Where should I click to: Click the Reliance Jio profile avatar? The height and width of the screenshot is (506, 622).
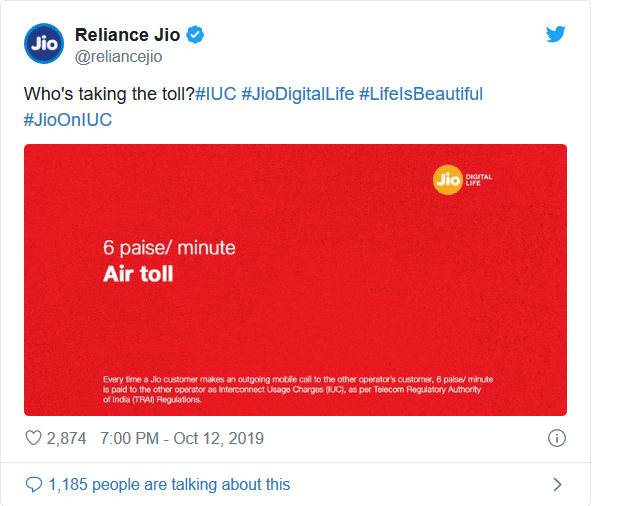tap(43, 45)
